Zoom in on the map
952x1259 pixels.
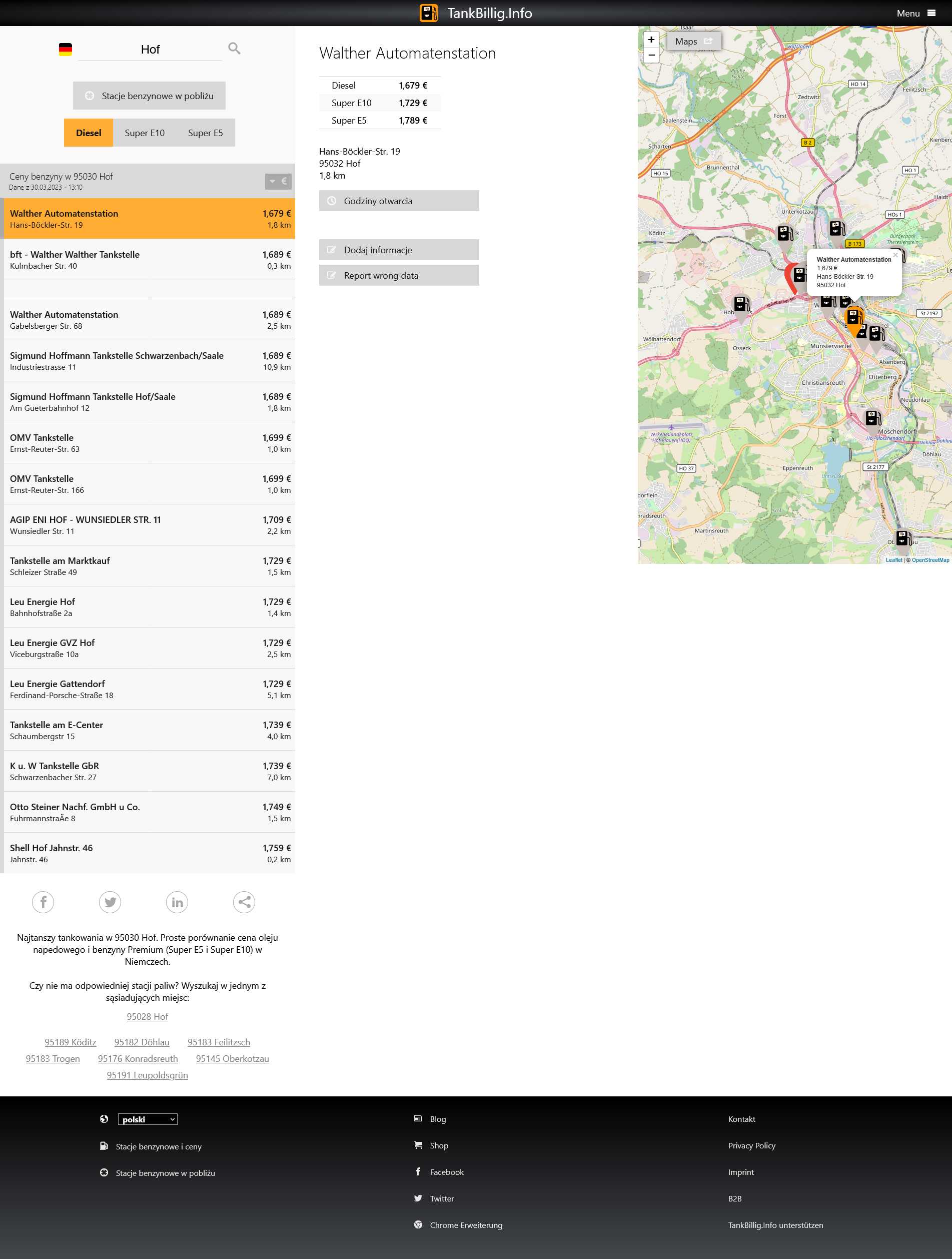(x=651, y=40)
